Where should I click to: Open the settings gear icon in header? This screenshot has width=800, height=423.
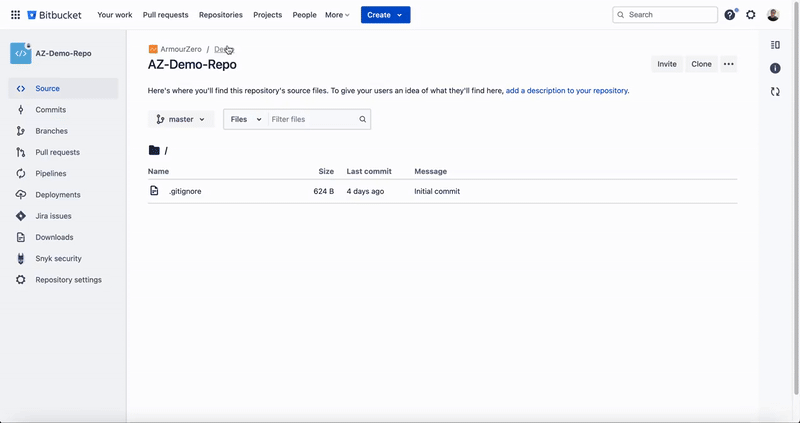pyautogui.click(x=751, y=15)
